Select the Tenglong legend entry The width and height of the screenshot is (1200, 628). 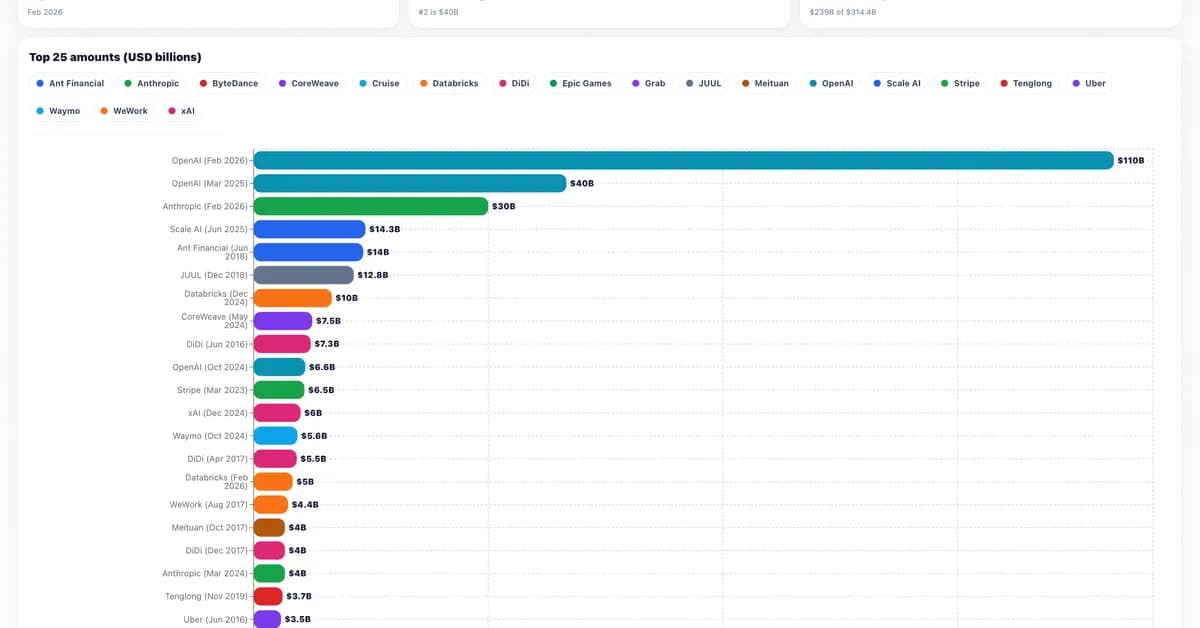point(1026,83)
